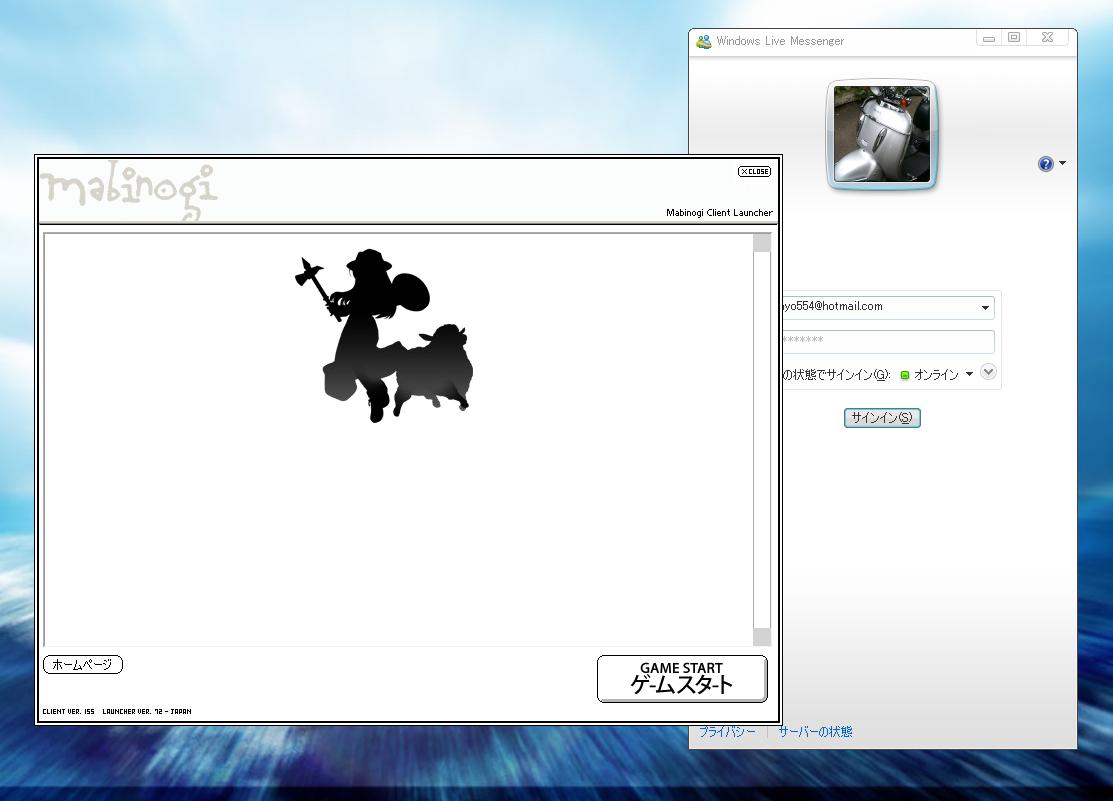Open the プライバシー privacy link

(728, 731)
